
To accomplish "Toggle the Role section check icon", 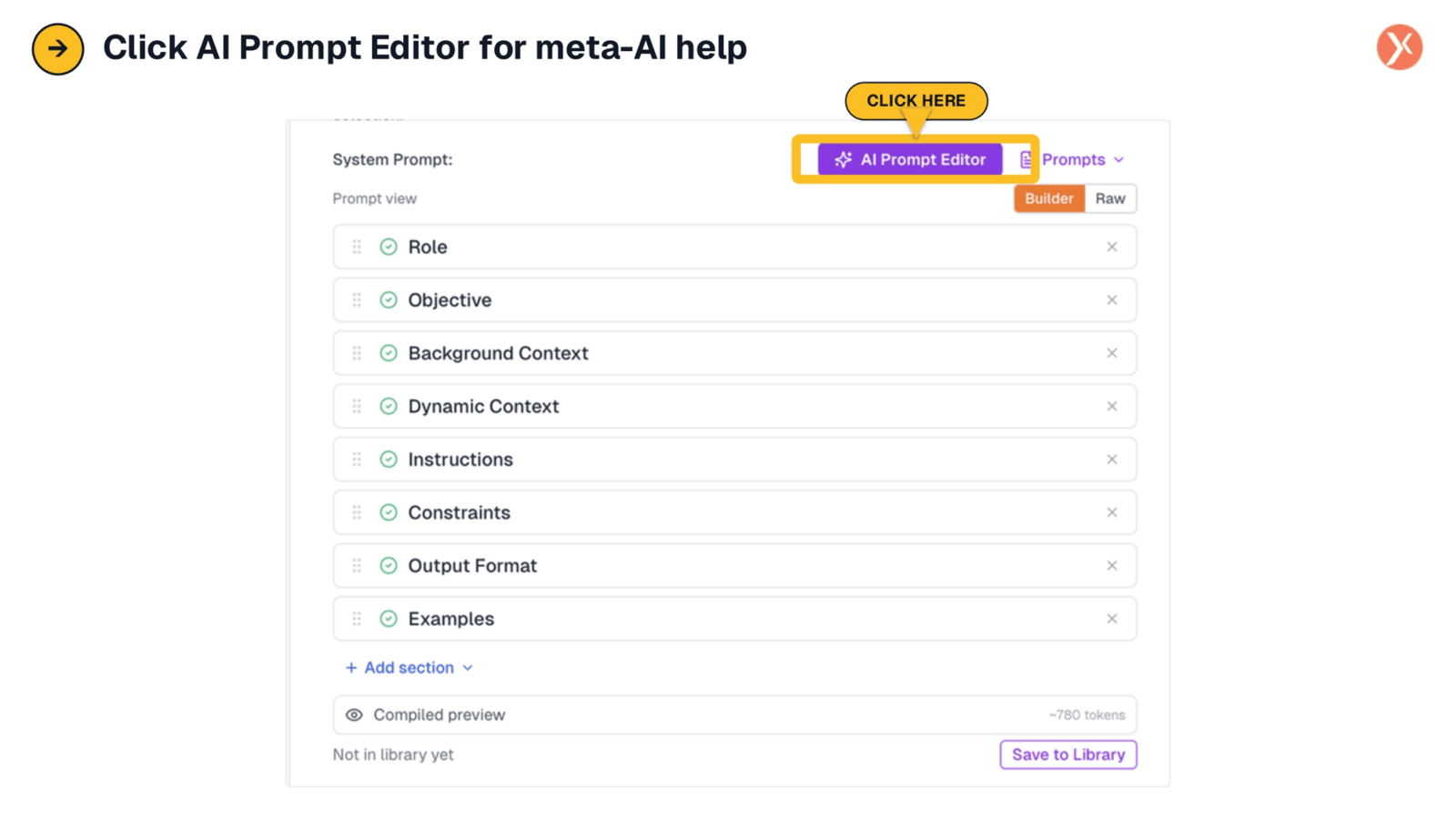I will [x=389, y=247].
